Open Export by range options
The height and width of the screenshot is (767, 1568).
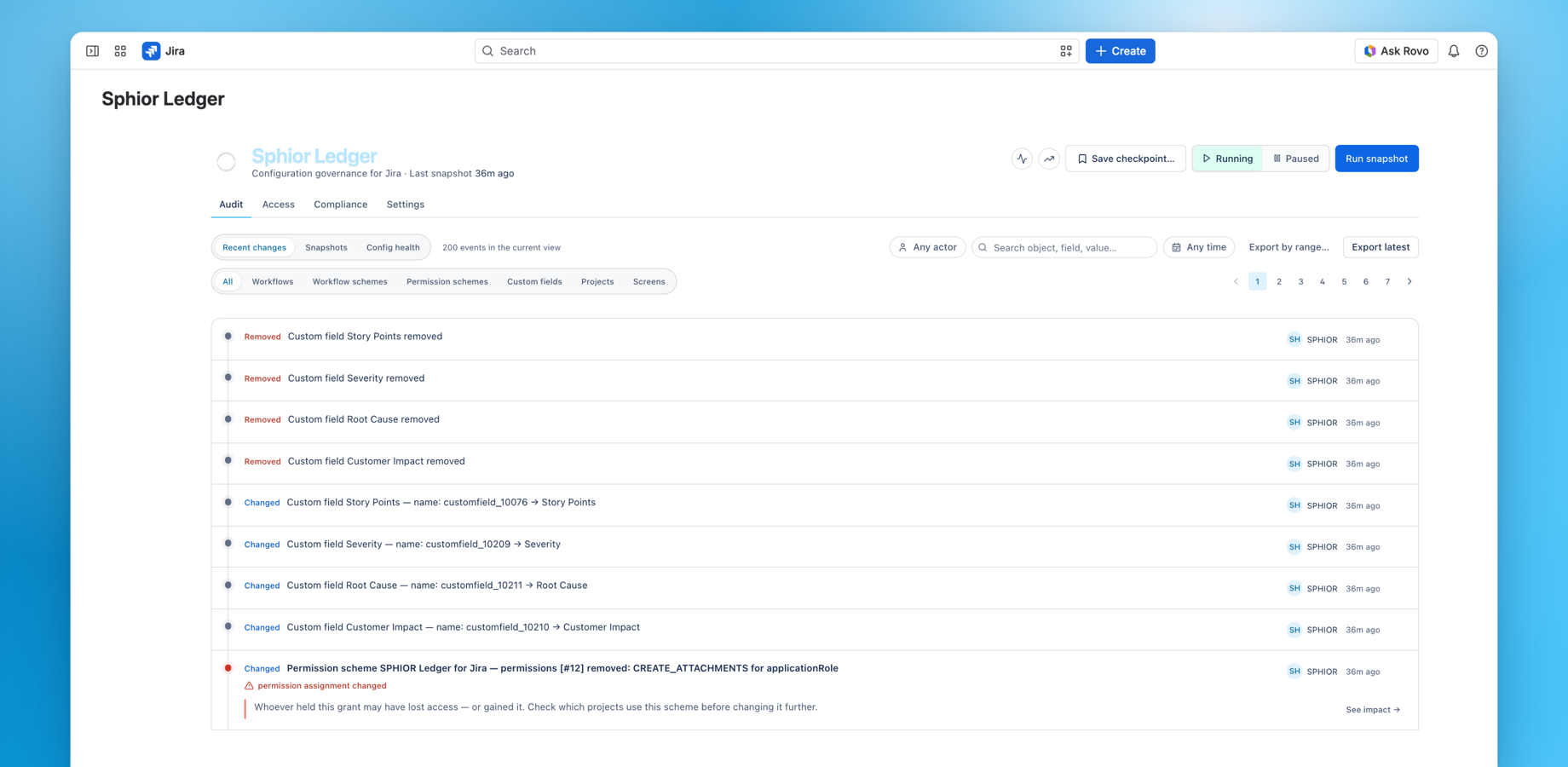click(1288, 247)
